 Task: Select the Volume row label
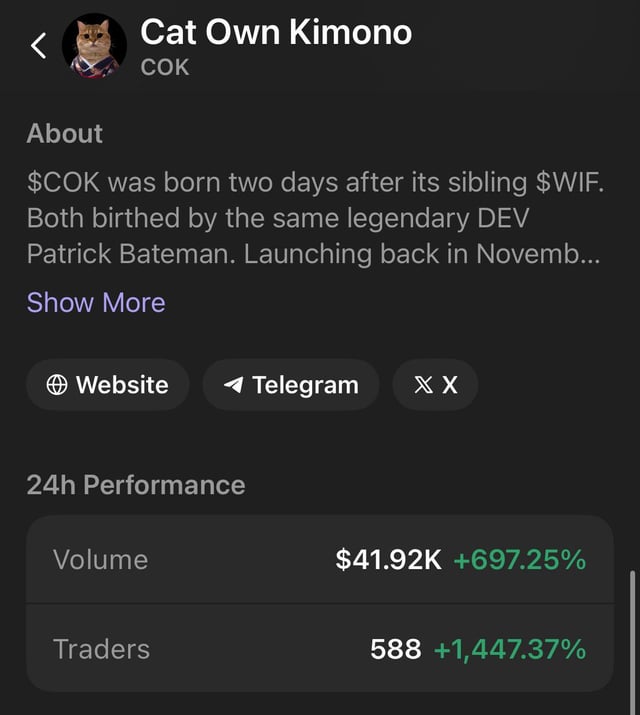pos(100,559)
